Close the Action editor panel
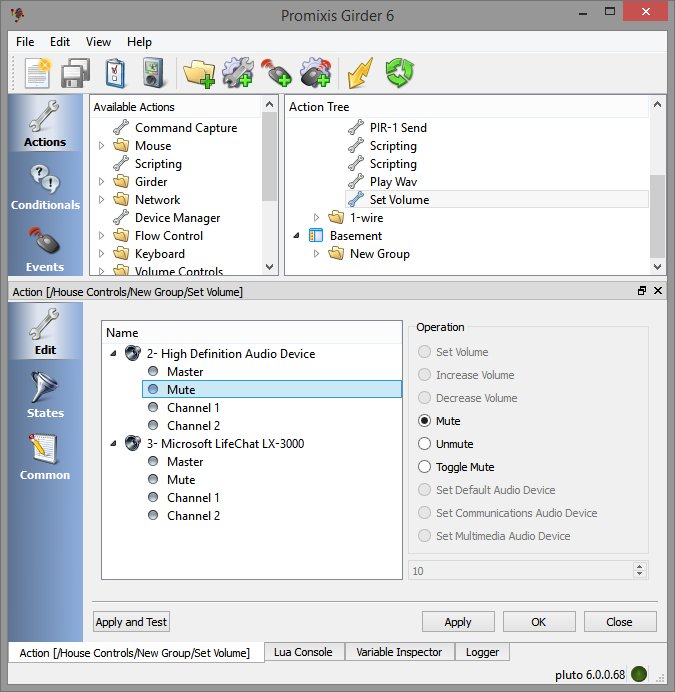The height and width of the screenshot is (692, 675). (x=658, y=290)
